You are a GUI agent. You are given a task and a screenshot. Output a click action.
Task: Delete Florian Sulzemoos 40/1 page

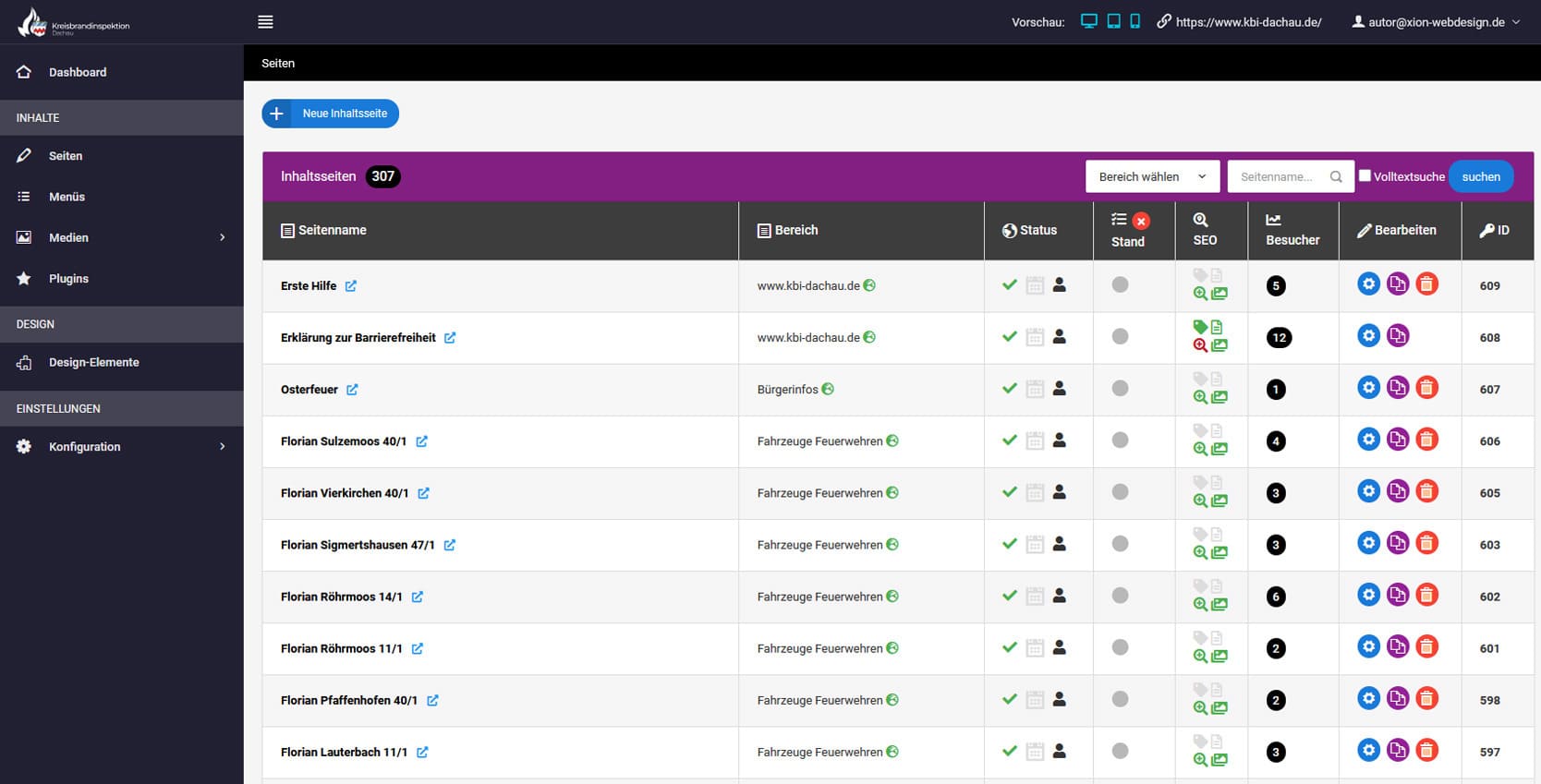[x=1427, y=440]
